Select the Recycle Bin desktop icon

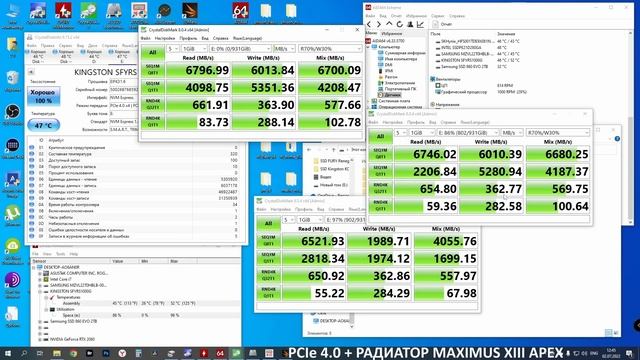coord(13,80)
